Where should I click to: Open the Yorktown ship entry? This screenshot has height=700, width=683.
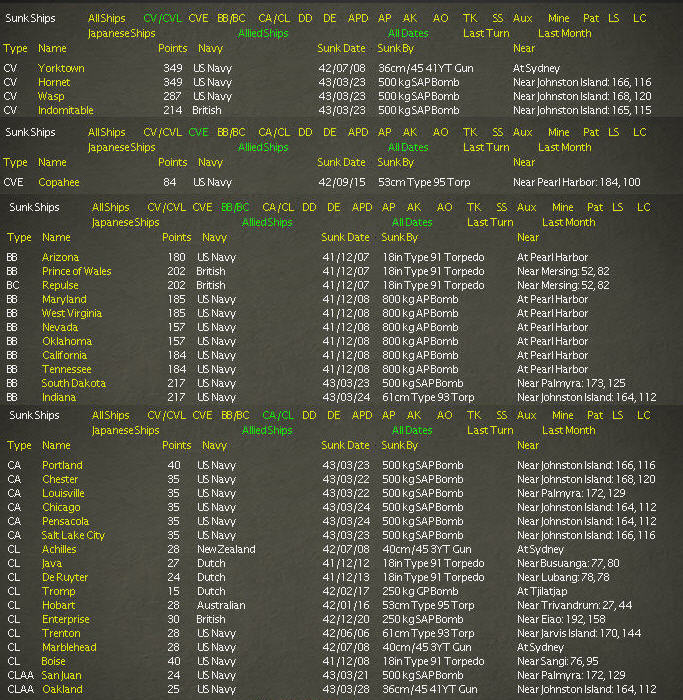[x=61, y=68]
